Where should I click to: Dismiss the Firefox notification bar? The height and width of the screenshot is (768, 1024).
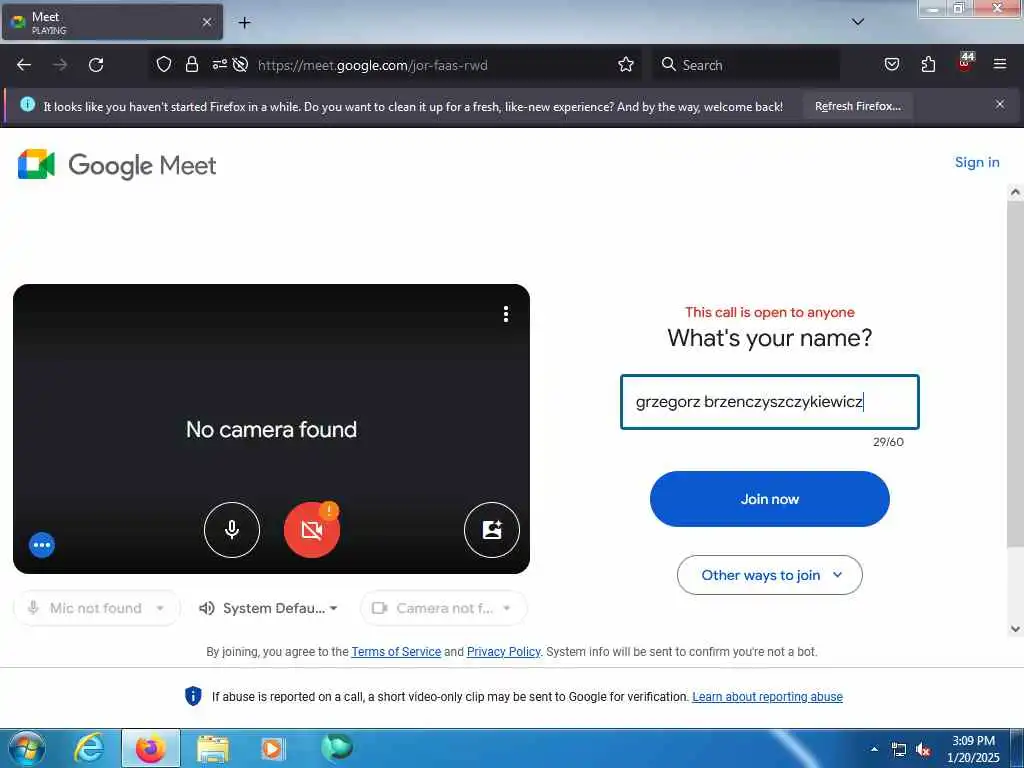(x=999, y=104)
